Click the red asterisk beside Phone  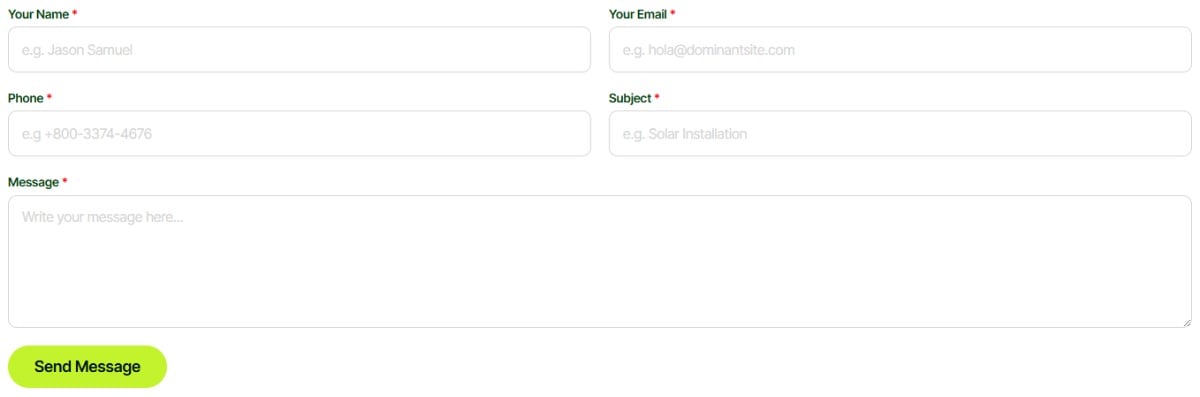point(50,97)
